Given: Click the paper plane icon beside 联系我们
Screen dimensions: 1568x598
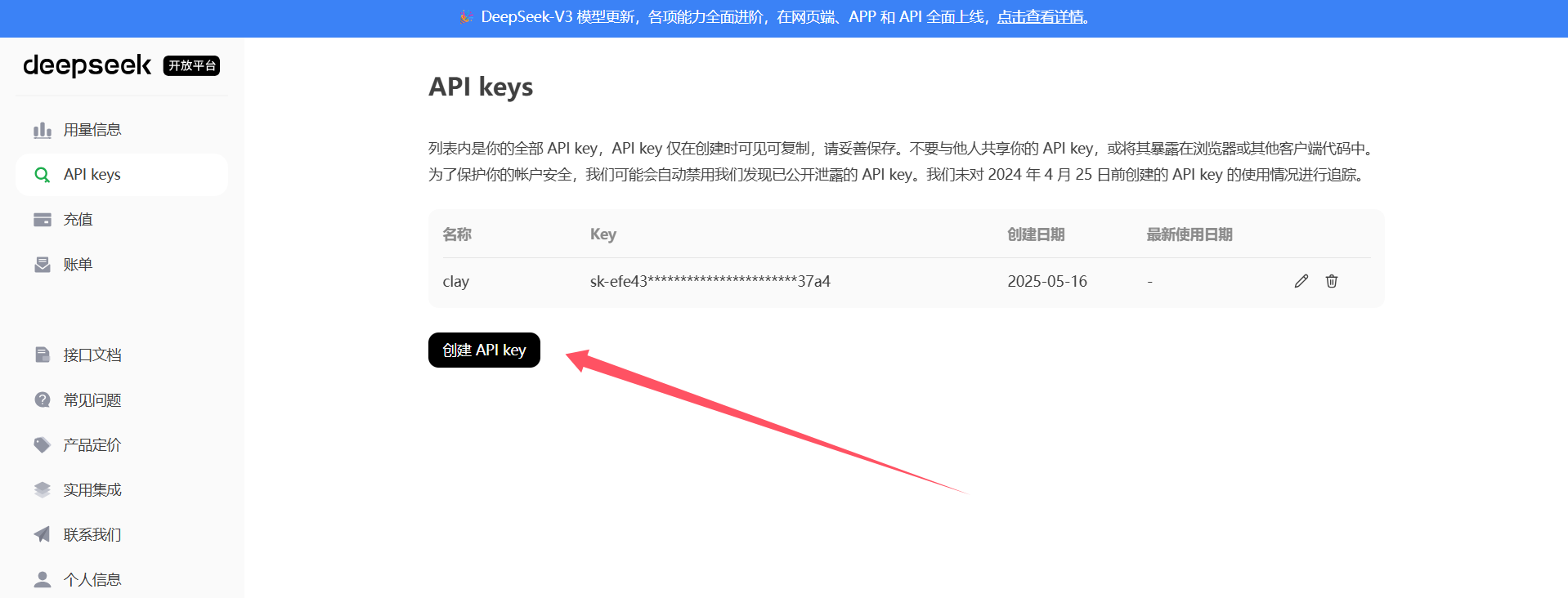Looking at the screenshot, I should (43, 534).
